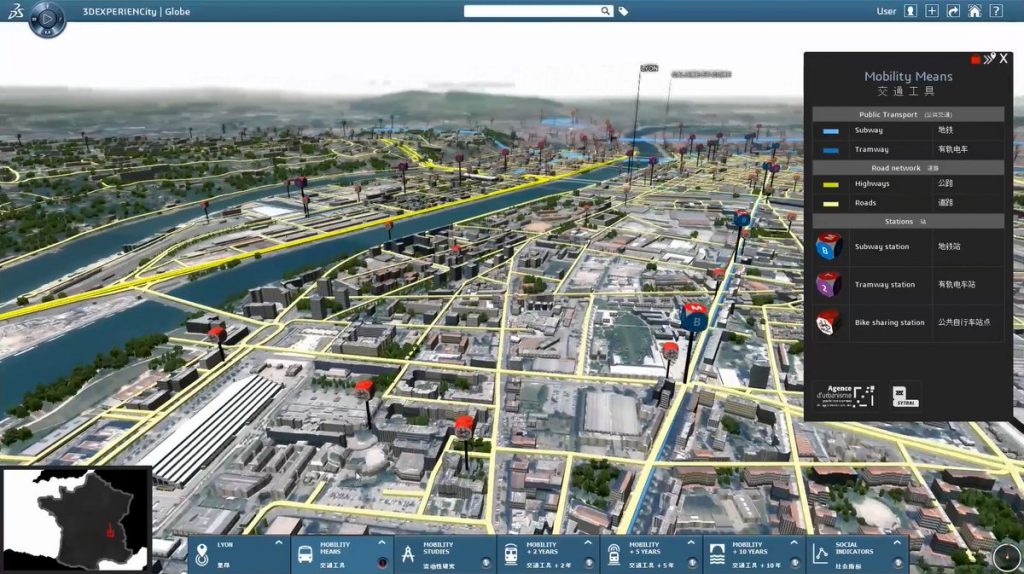Click the Subway light-blue color swatch

tap(831, 131)
